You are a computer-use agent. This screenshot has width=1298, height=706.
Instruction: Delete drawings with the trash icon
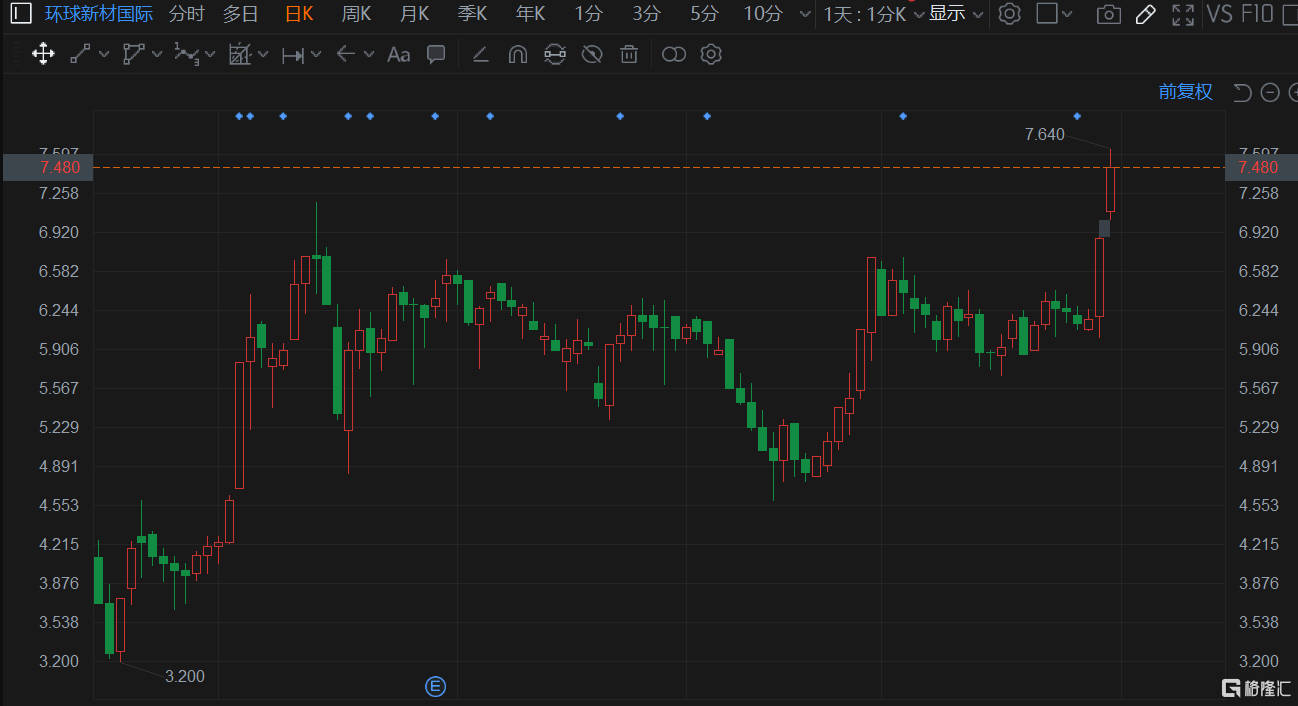click(x=628, y=54)
